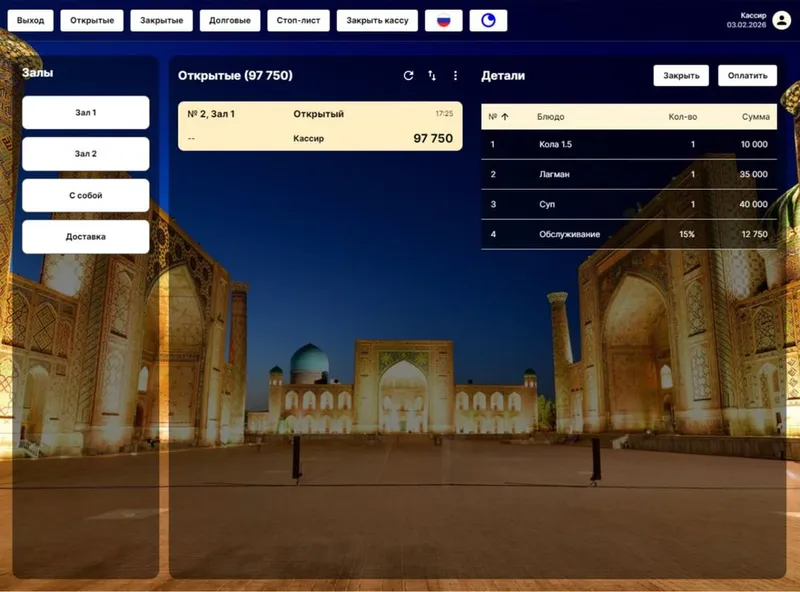Click the sort arrows icon for orders
Viewport: 800px width, 592px height.
point(432,76)
